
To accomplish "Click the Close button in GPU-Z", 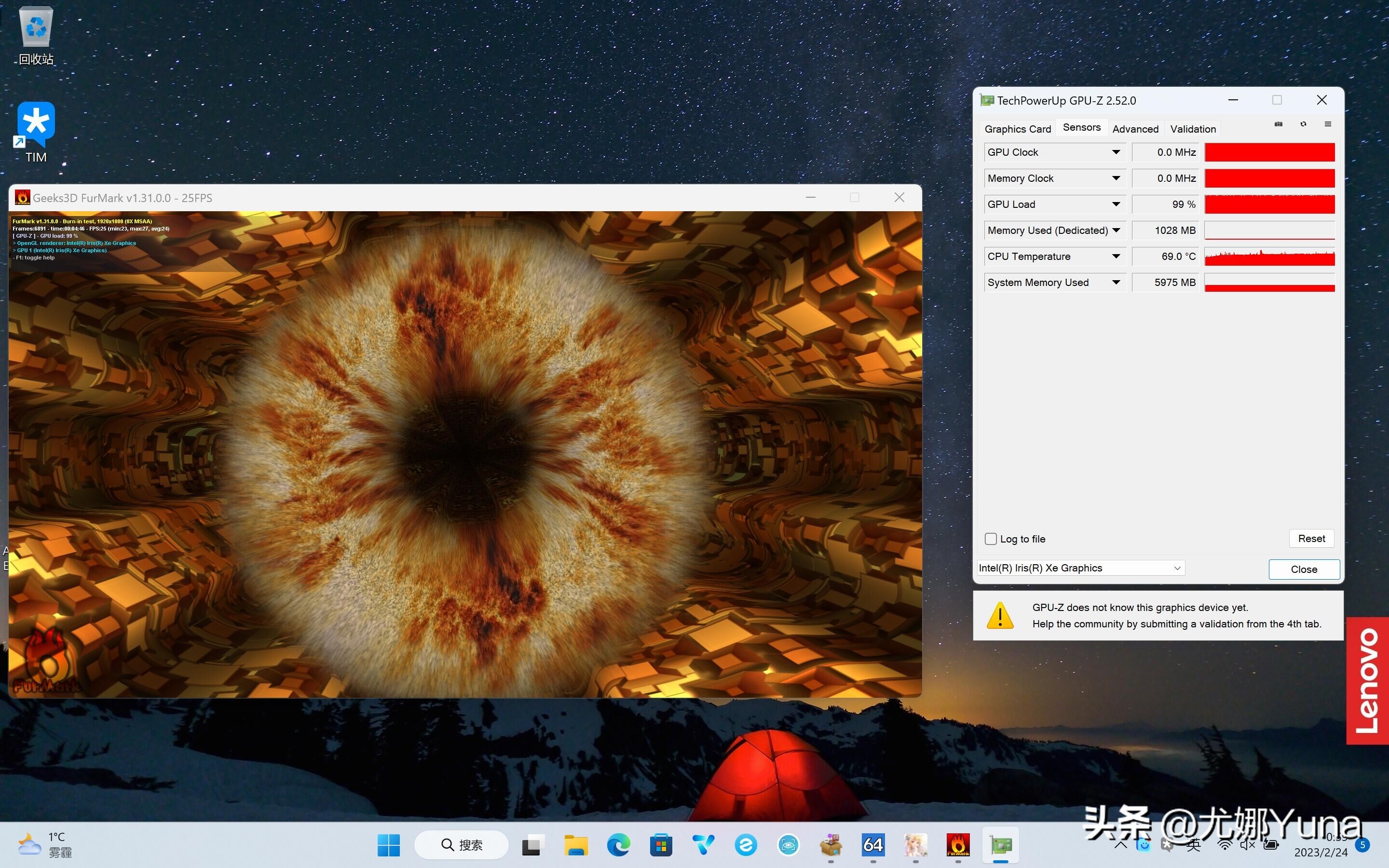I will point(1304,569).
